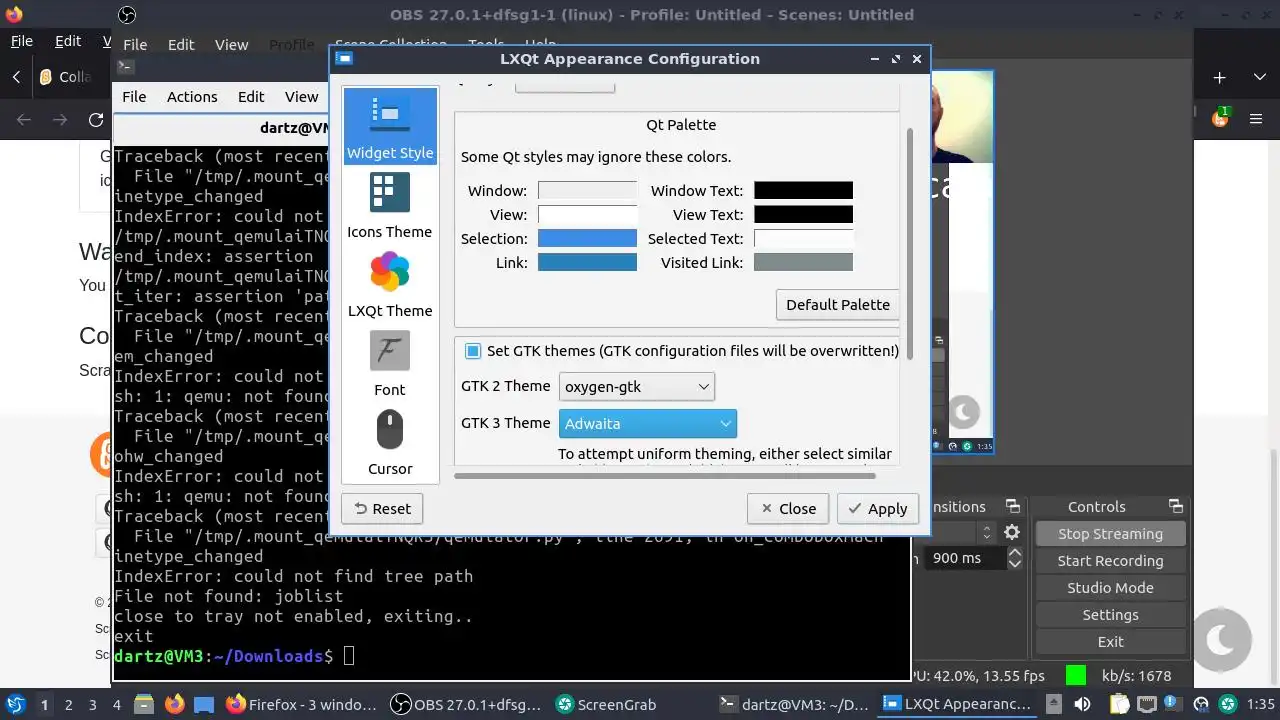Click the show desktop panel icon

coord(204,704)
